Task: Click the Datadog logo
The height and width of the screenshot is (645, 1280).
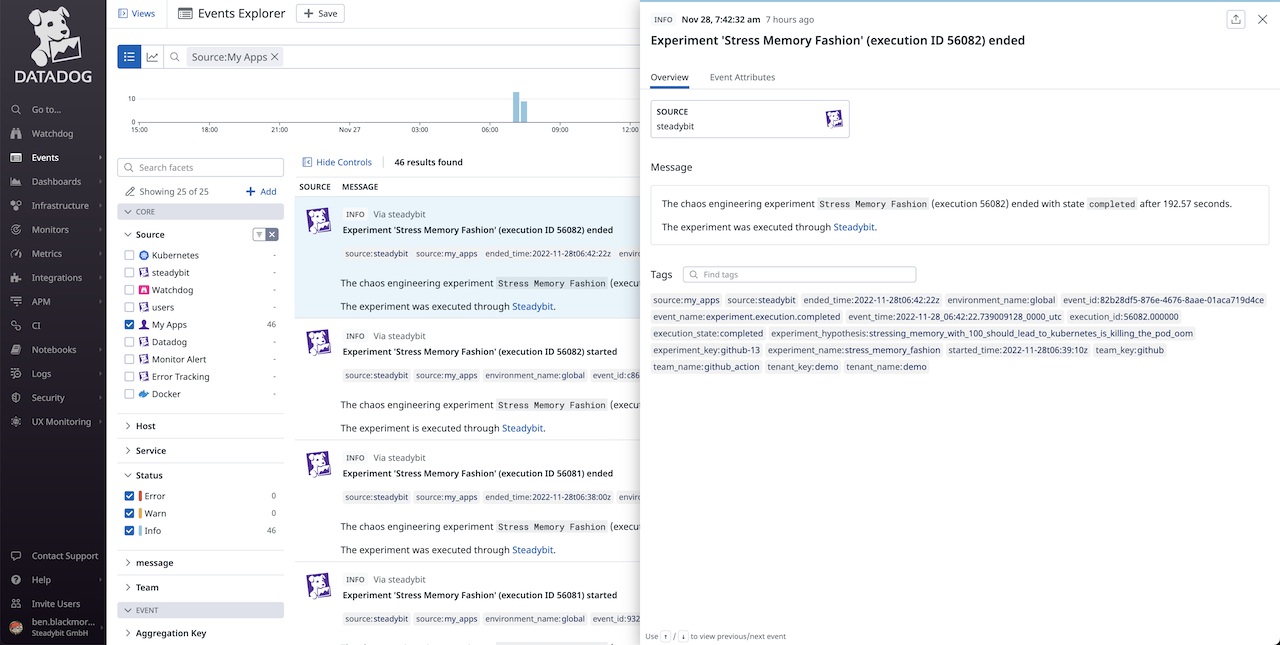Action: tap(53, 46)
